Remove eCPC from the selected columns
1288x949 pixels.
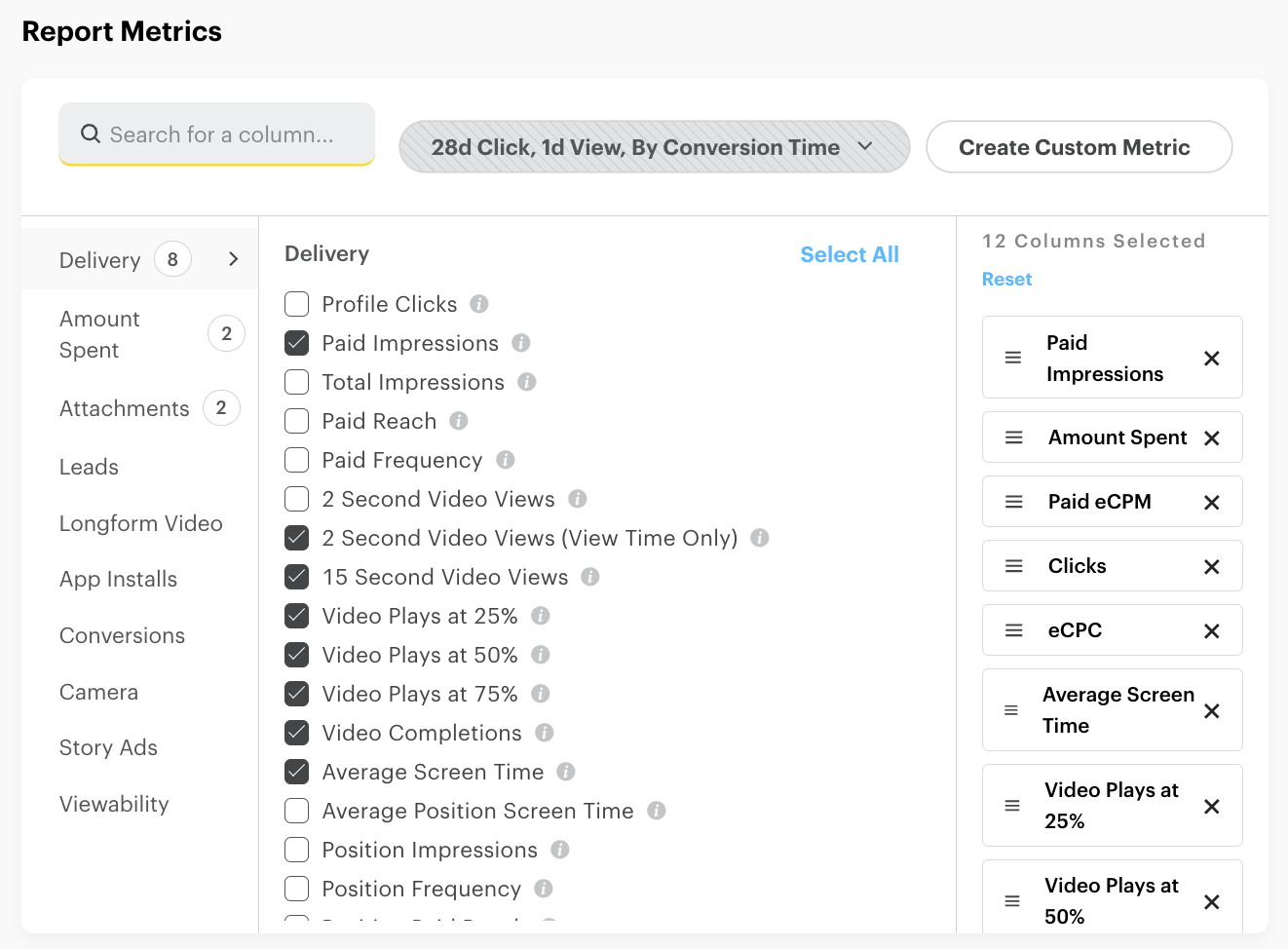(1211, 630)
